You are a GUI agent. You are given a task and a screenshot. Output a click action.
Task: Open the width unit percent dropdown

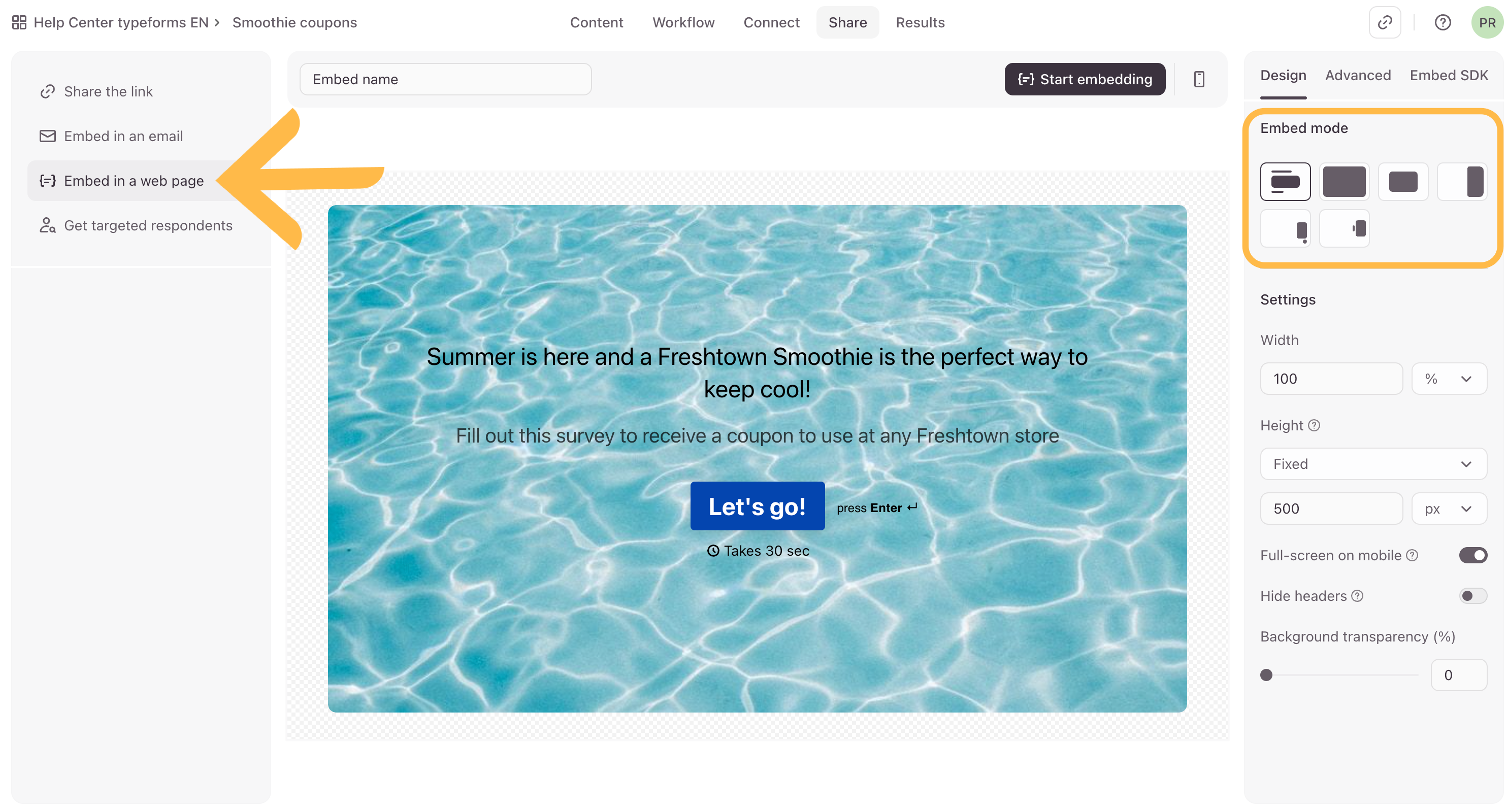[x=1449, y=378]
